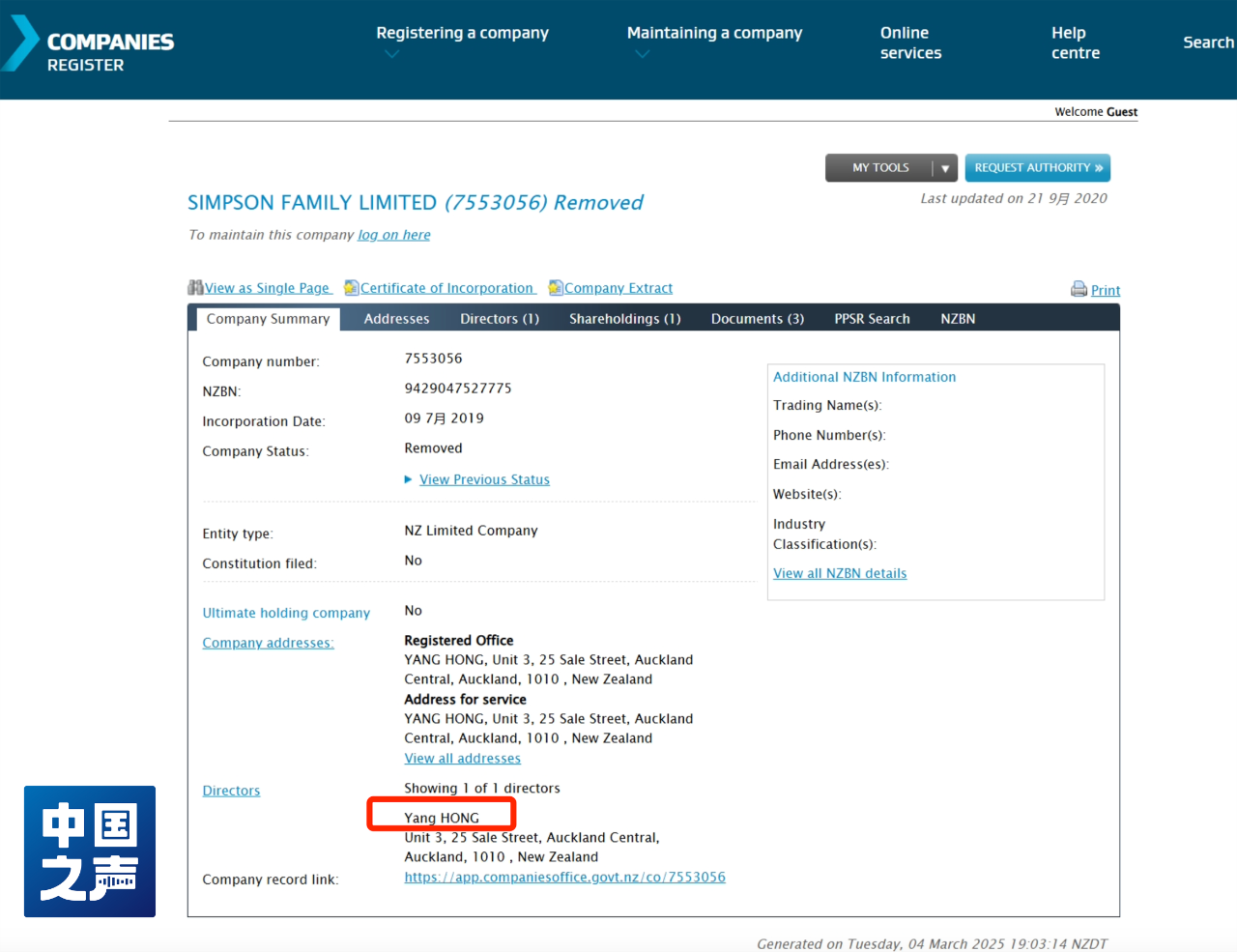The width and height of the screenshot is (1237, 952).
Task: Switch to the Directors (1) tab
Action: pos(499,319)
